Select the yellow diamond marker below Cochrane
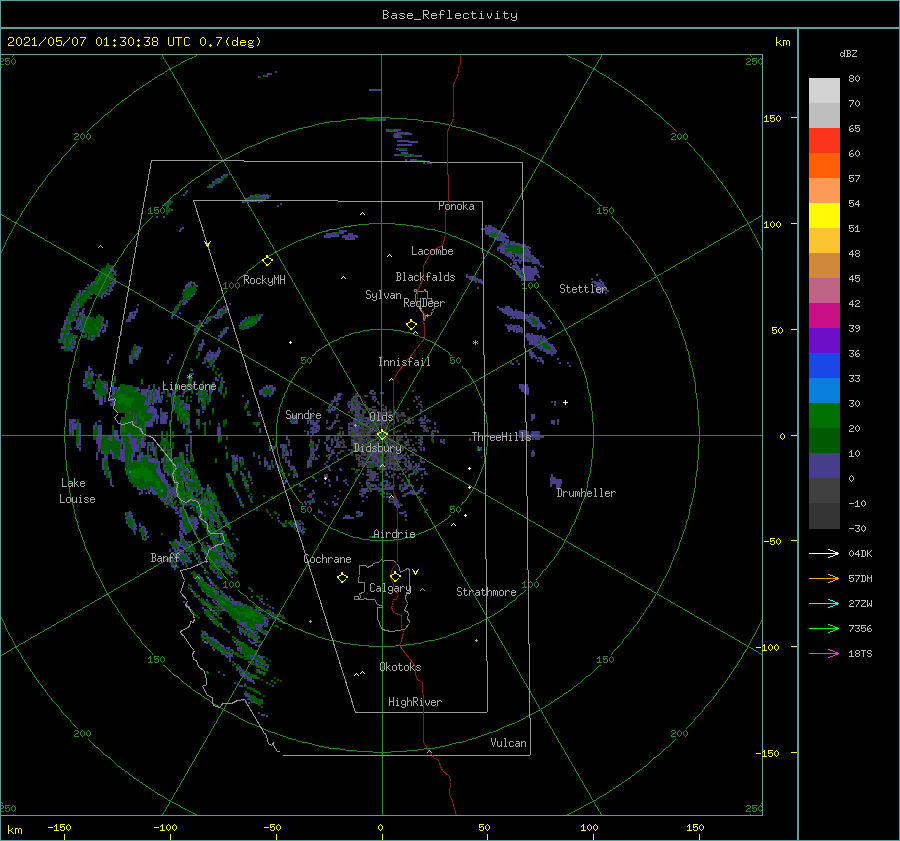Screen dimensions: 900x841 (x=342, y=578)
